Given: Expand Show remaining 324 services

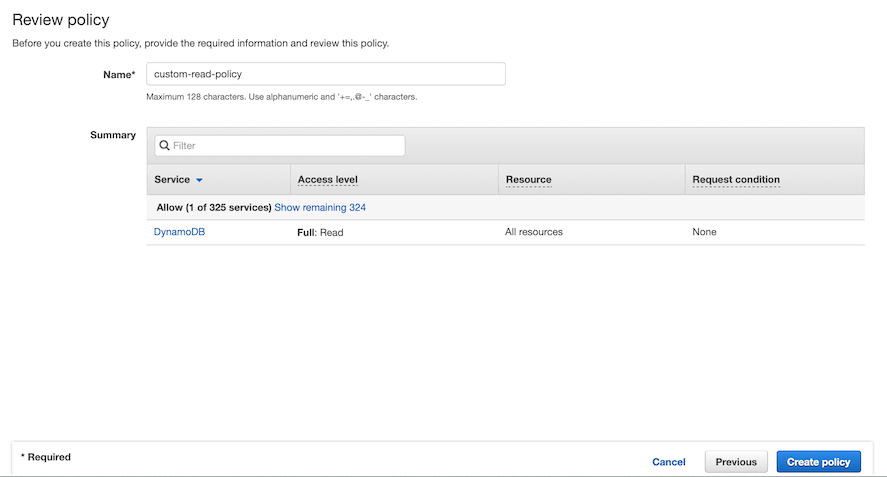Looking at the screenshot, I should (320, 207).
